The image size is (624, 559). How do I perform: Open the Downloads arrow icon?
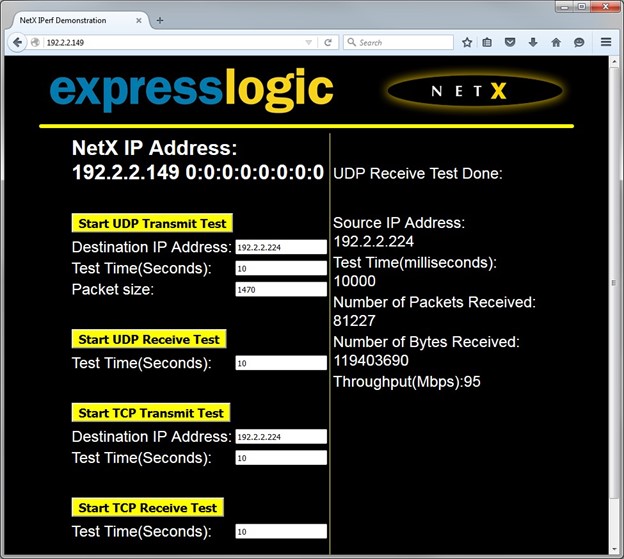coord(533,42)
